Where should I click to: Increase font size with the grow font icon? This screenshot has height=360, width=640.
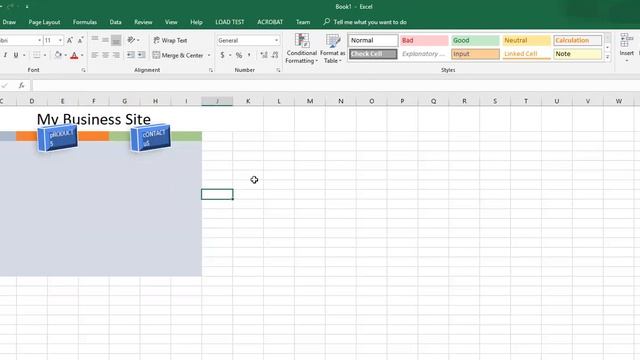70,40
